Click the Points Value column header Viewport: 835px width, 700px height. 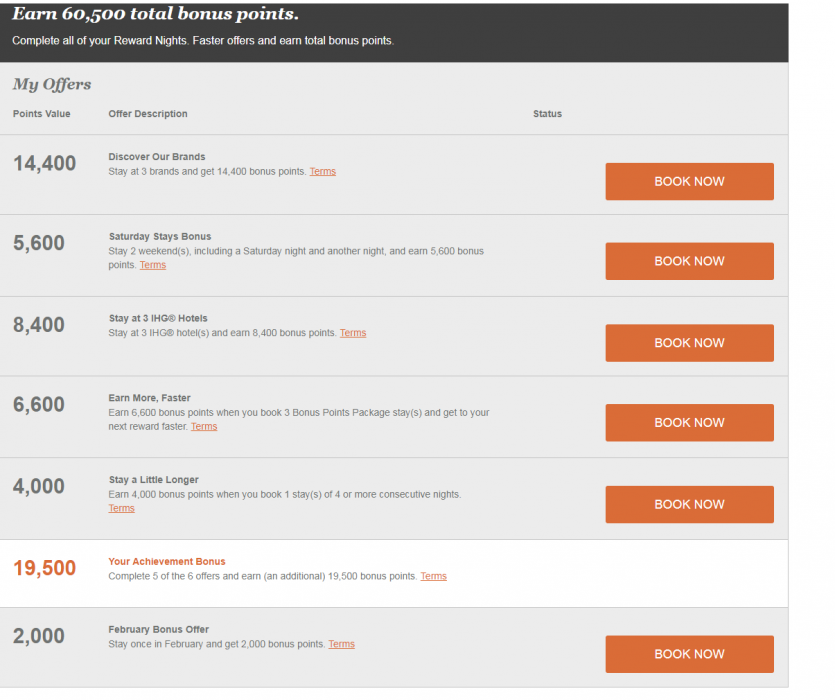(42, 114)
